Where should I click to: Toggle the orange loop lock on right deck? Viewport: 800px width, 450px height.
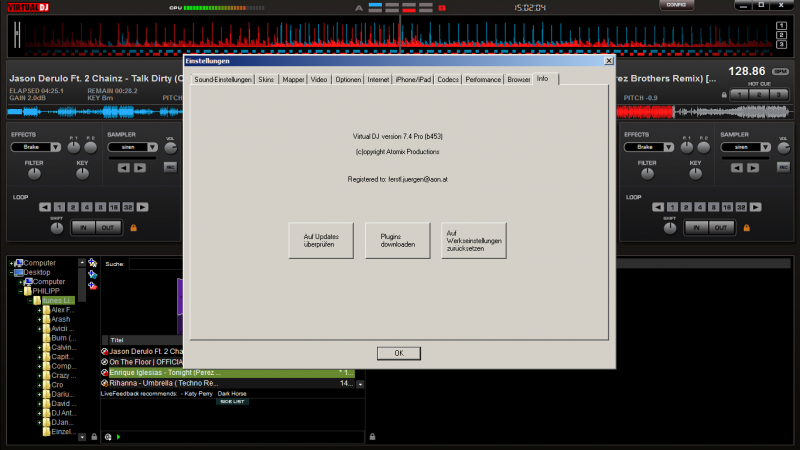[x=746, y=228]
